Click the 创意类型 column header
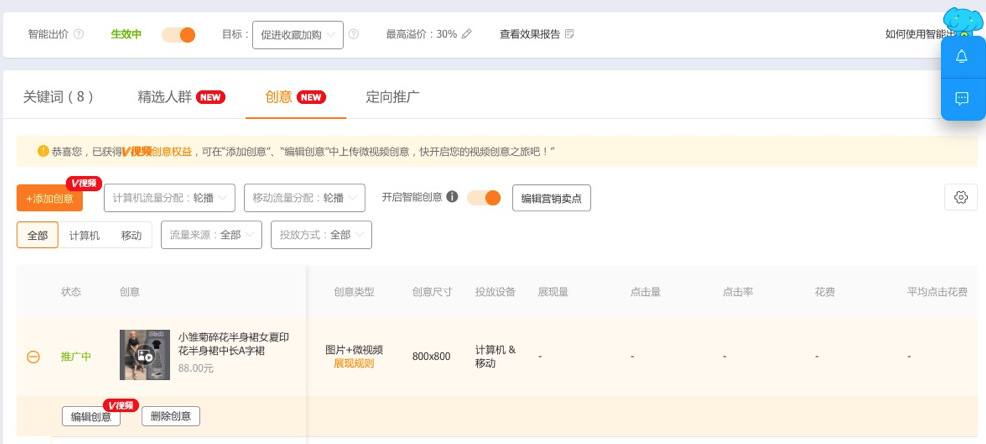This screenshot has width=986, height=444. [x=354, y=292]
